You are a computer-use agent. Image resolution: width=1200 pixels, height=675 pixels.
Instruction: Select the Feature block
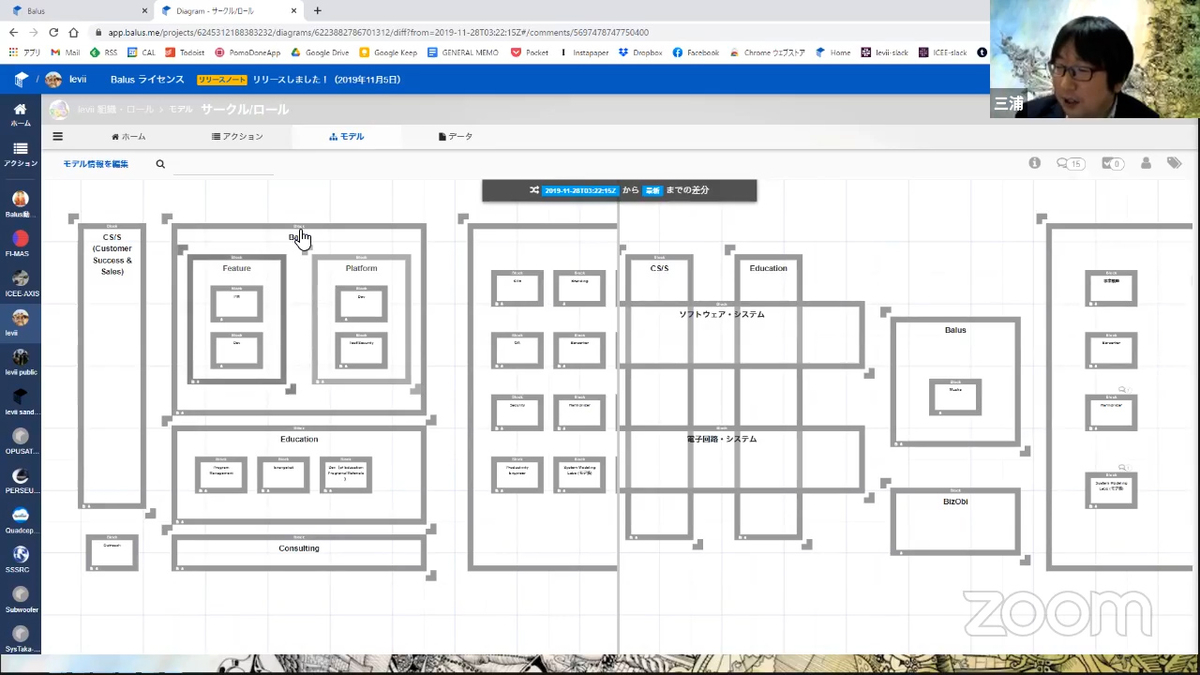tap(237, 319)
